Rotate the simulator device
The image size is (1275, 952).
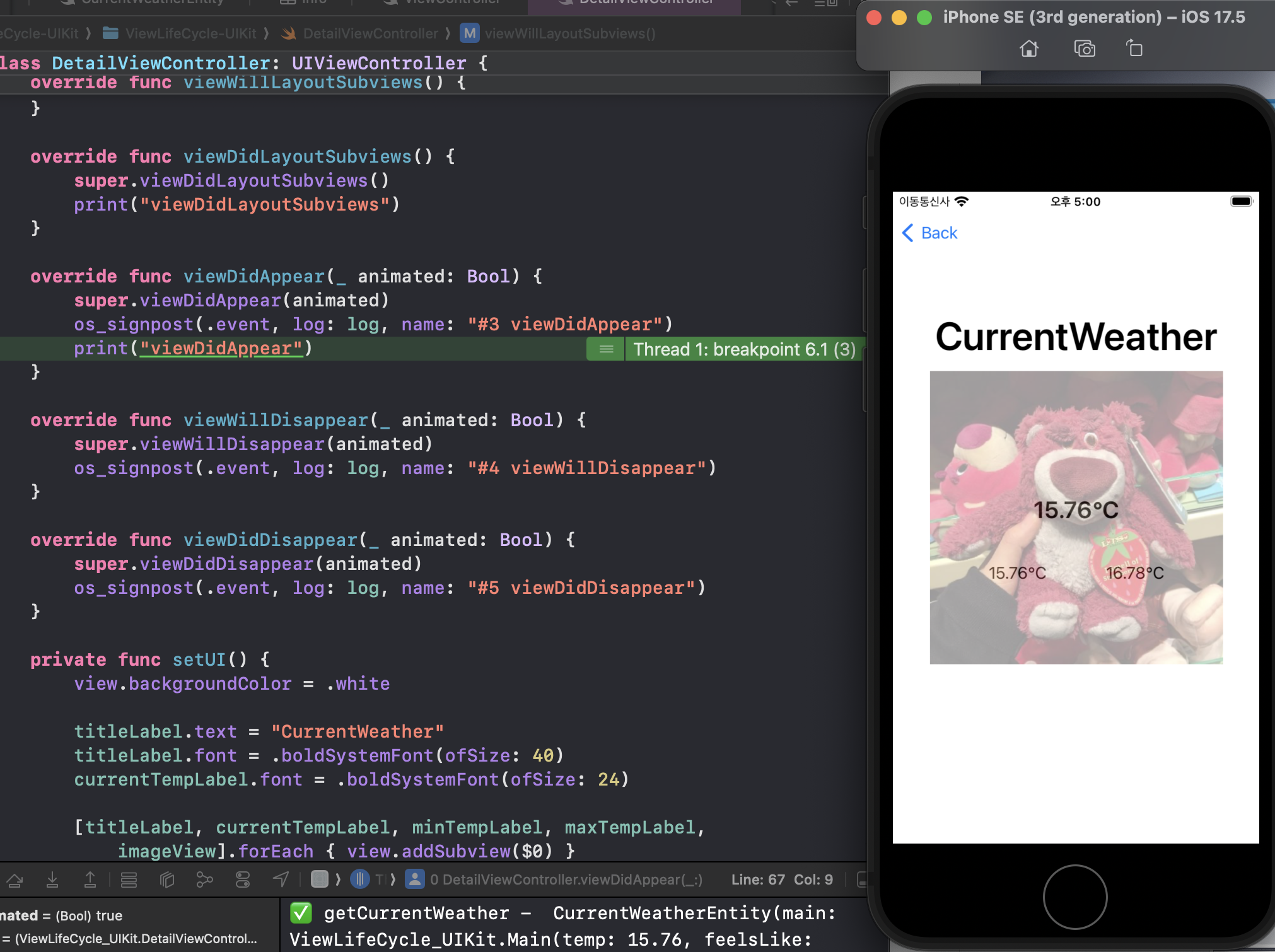tap(1134, 49)
